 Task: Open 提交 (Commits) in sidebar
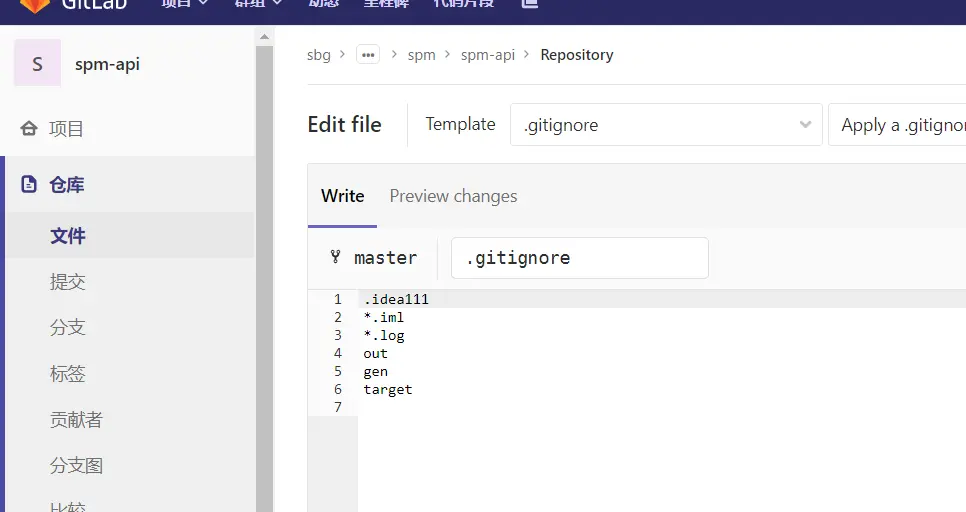click(x=68, y=282)
